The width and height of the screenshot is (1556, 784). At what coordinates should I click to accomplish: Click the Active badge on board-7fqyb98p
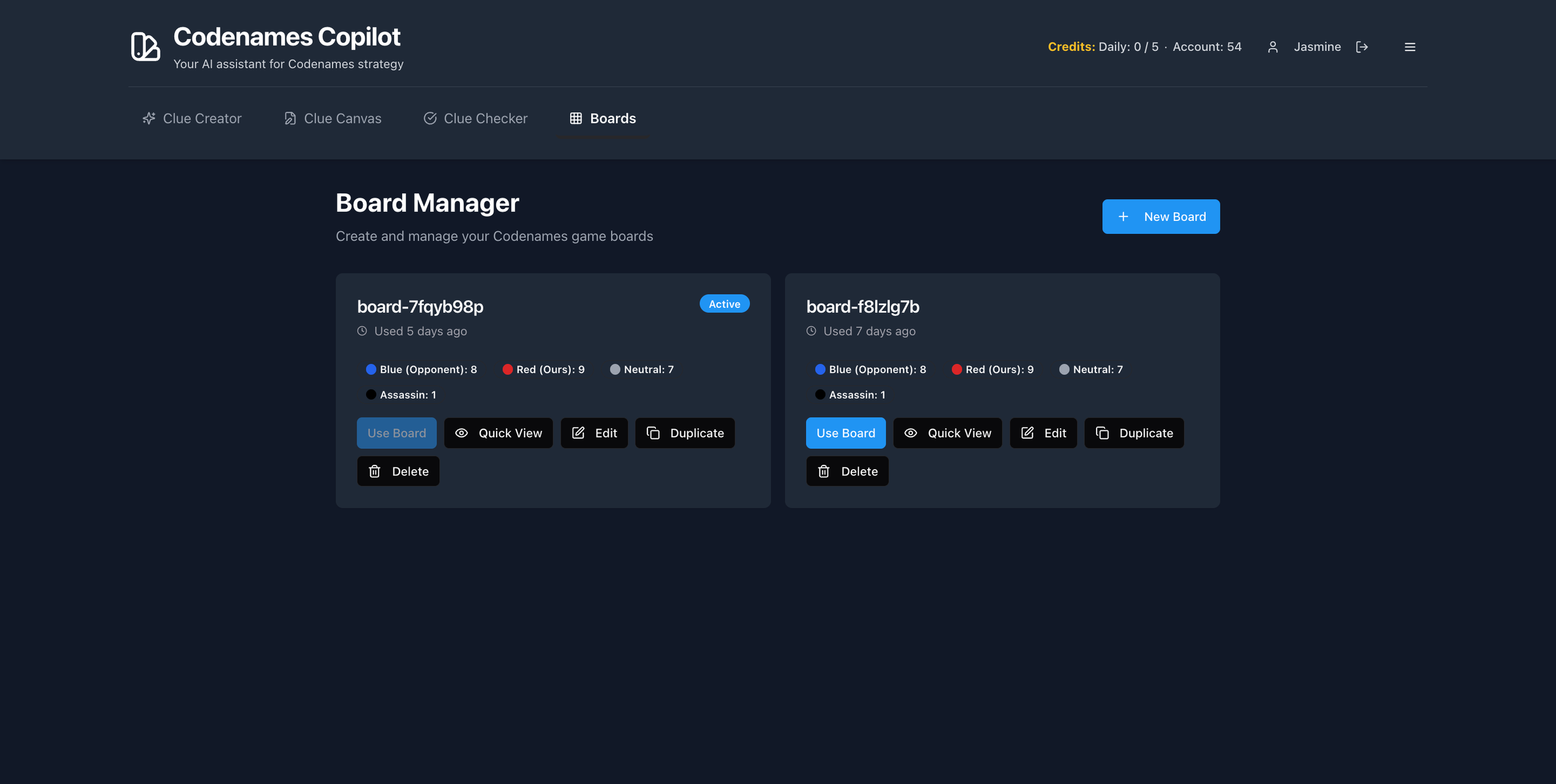click(x=724, y=304)
